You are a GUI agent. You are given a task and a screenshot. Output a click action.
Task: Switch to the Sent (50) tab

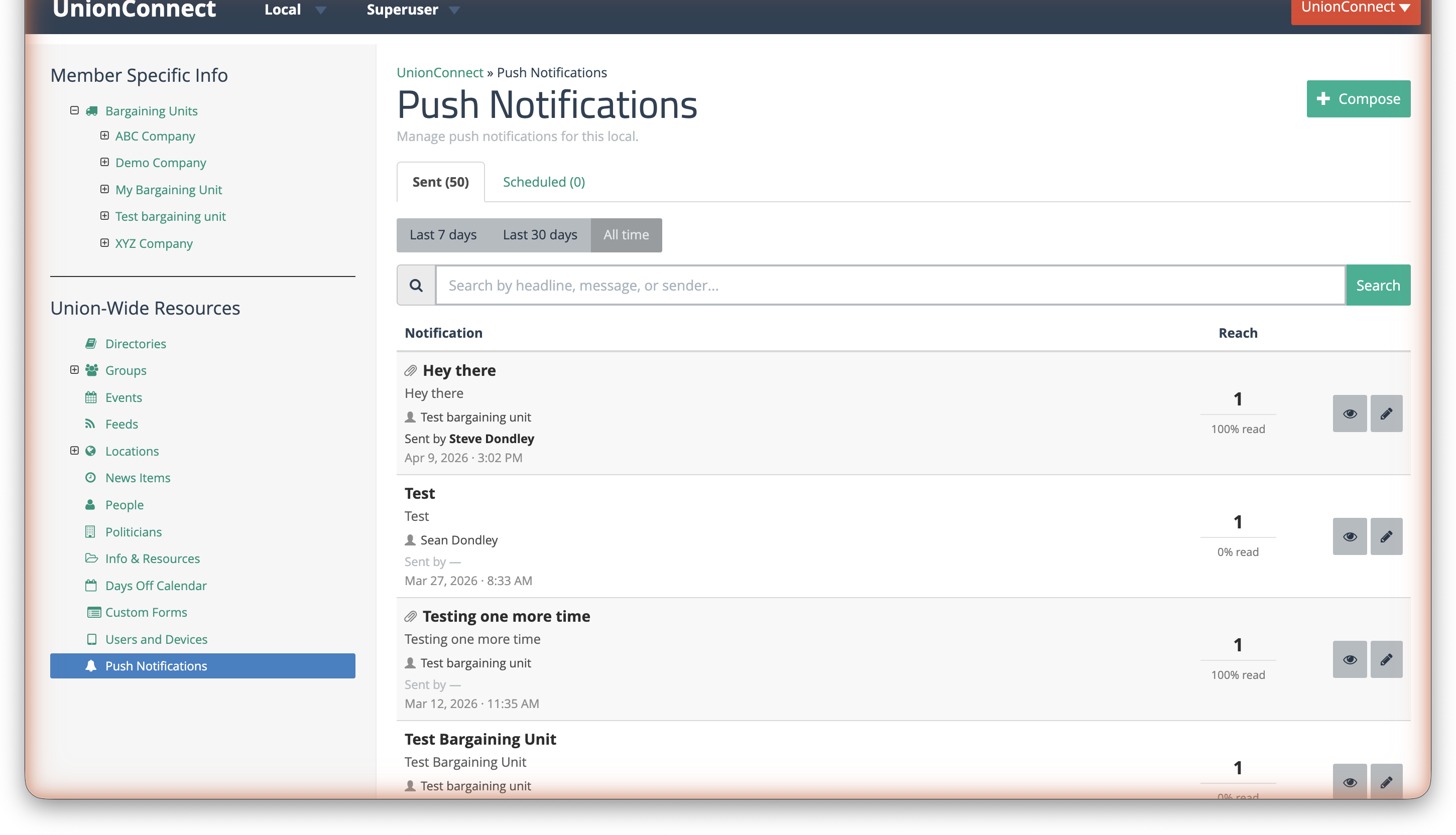441,182
